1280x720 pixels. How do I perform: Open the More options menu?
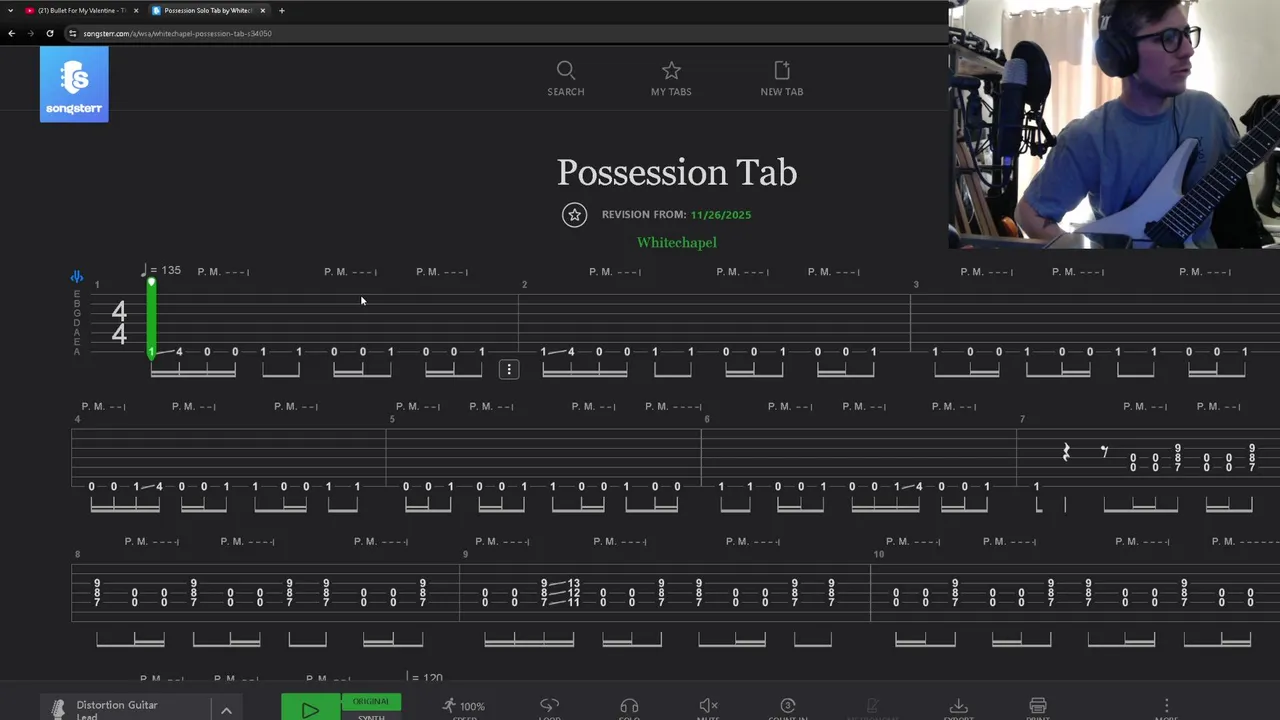pos(1166,708)
